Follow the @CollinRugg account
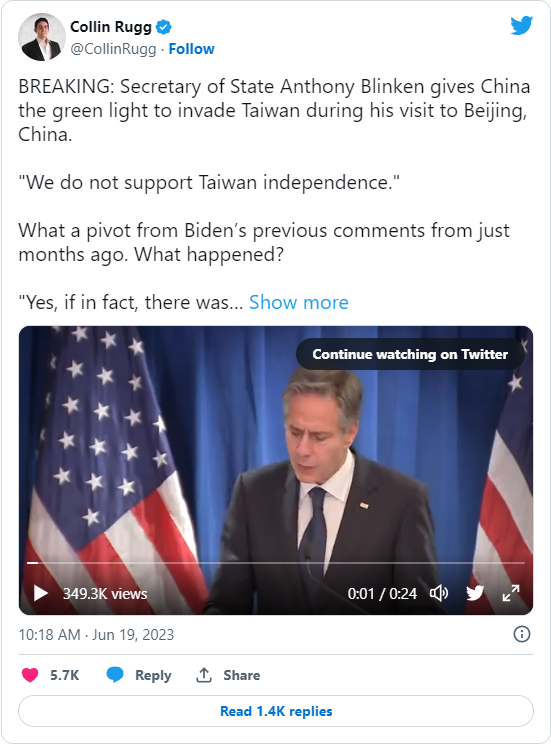Screen dimensions: 551x747 pyautogui.click(x=191, y=49)
